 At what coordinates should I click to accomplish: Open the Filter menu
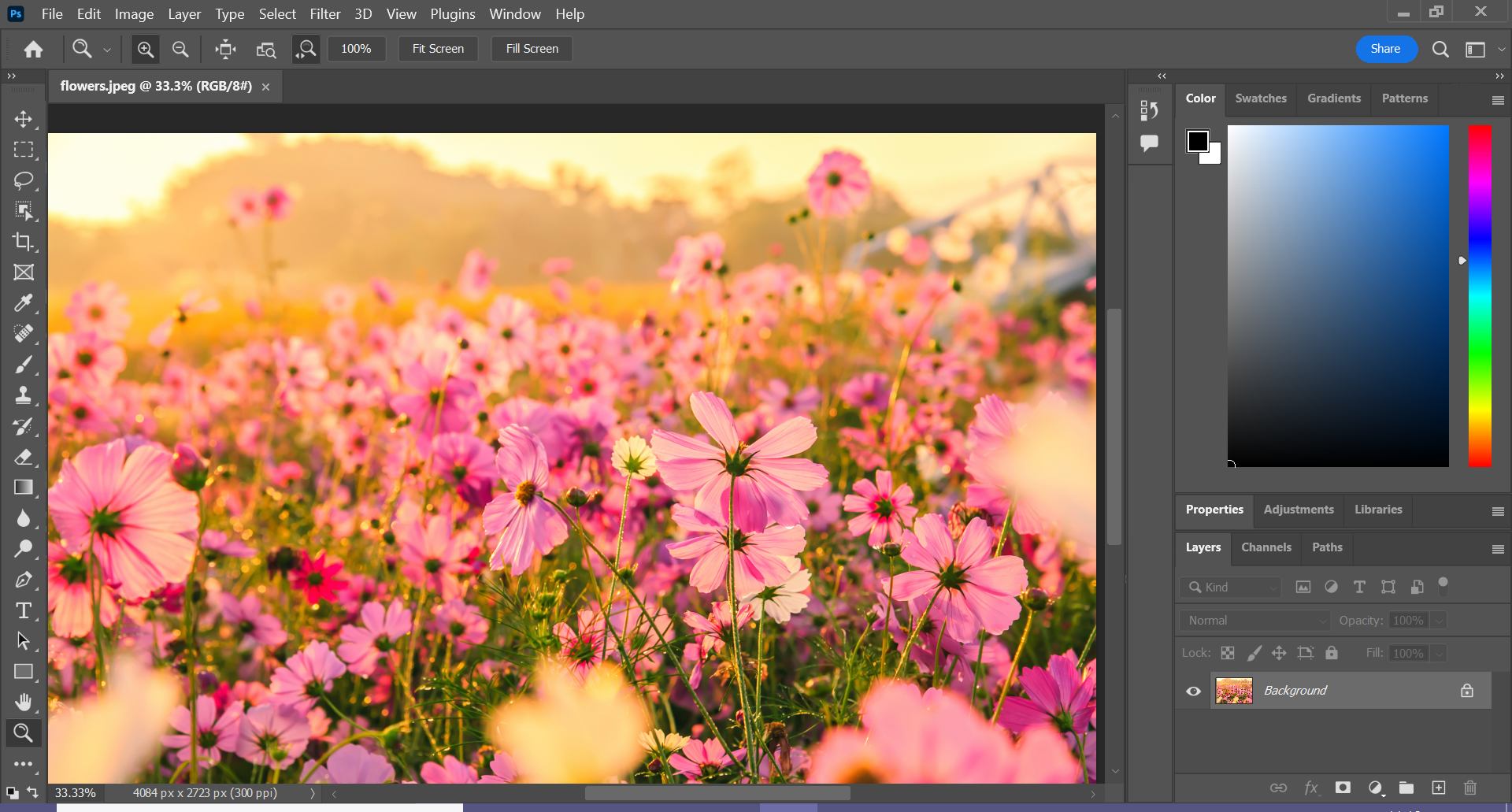tap(325, 14)
